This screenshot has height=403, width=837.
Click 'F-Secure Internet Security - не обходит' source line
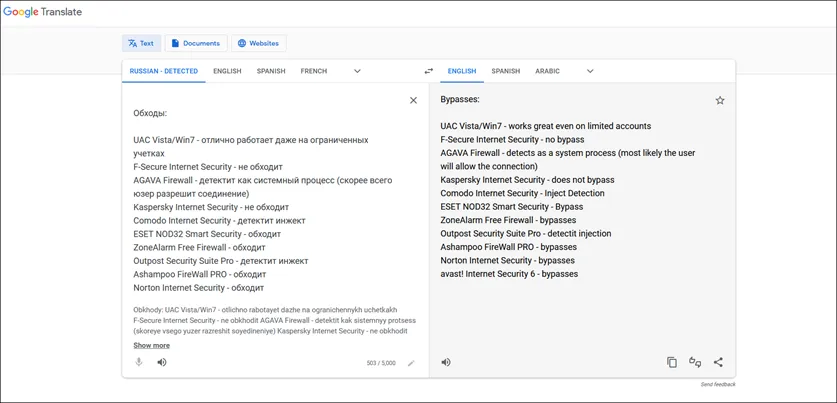pyautogui.click(x=208, y=167)
